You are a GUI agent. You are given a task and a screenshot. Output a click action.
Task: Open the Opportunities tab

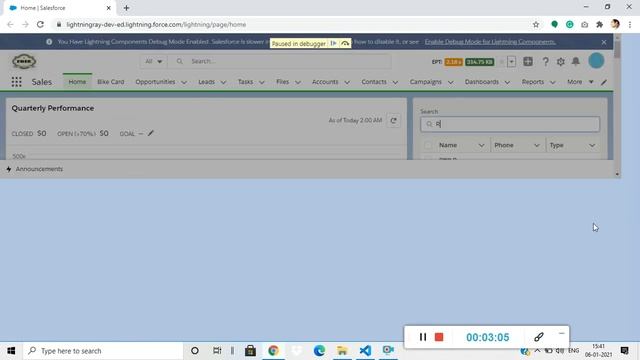(155, 82)
